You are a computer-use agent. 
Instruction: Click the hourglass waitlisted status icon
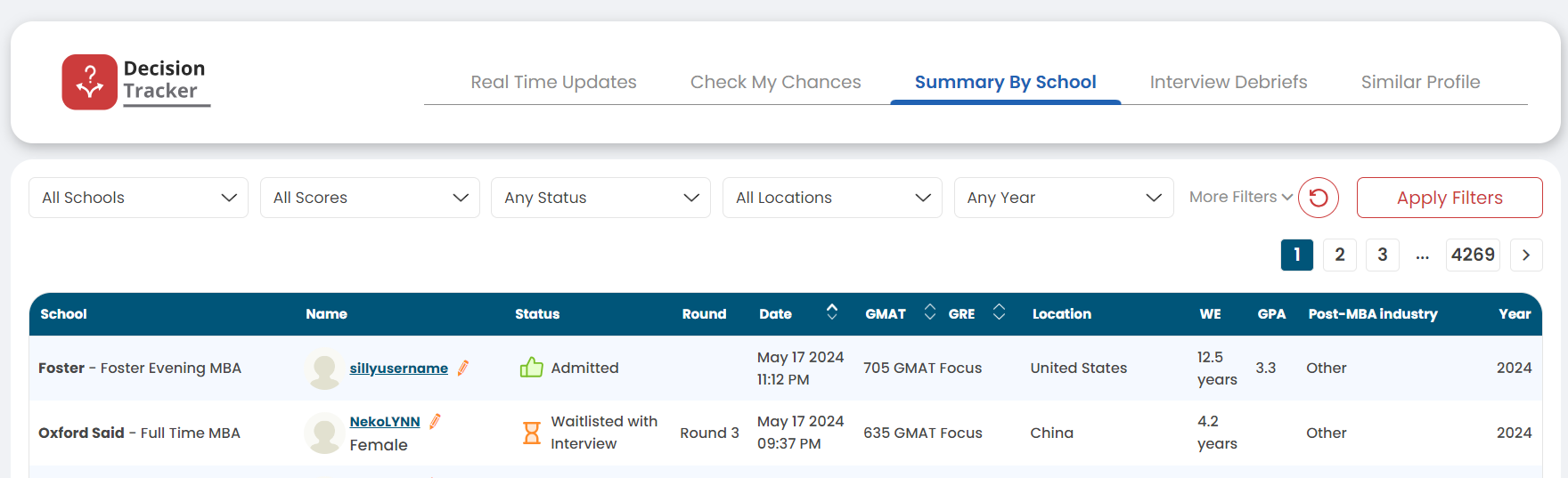(x=531, y=433)
